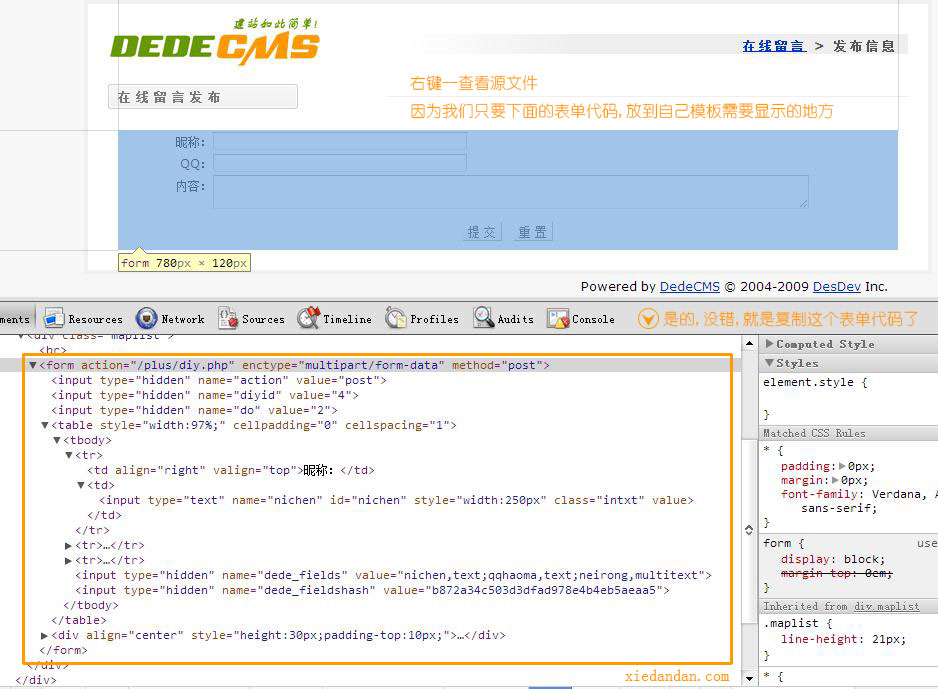Focus the 昵称 text input
Viewport: 938px width, 689px height.
pyautogui.click(x=340, y=142)
